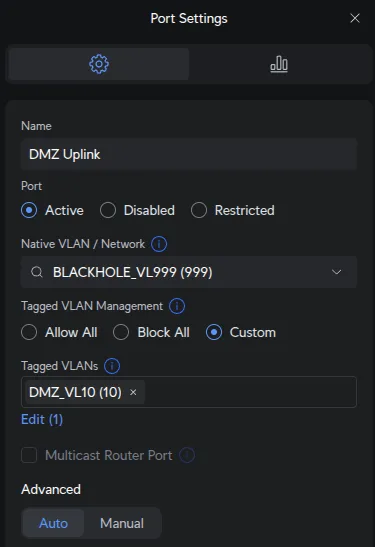The image size is (375, 547).
Task: Remove the DMZ_VL10 (10) tag
Action: click(133, 392)
